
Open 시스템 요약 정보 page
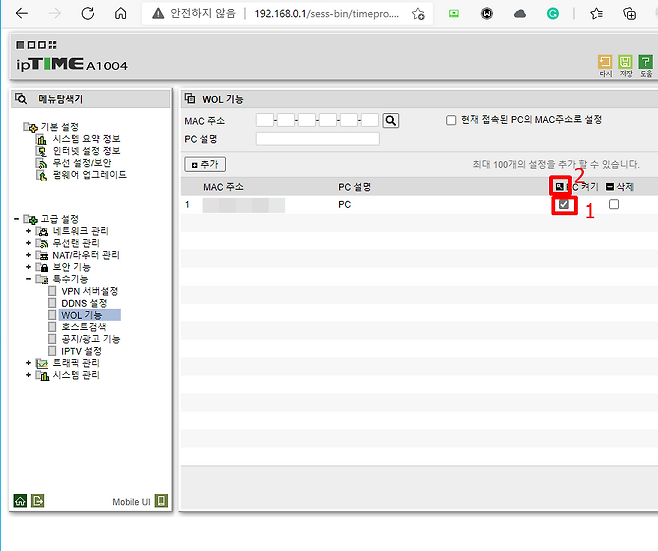coord(86,139)
